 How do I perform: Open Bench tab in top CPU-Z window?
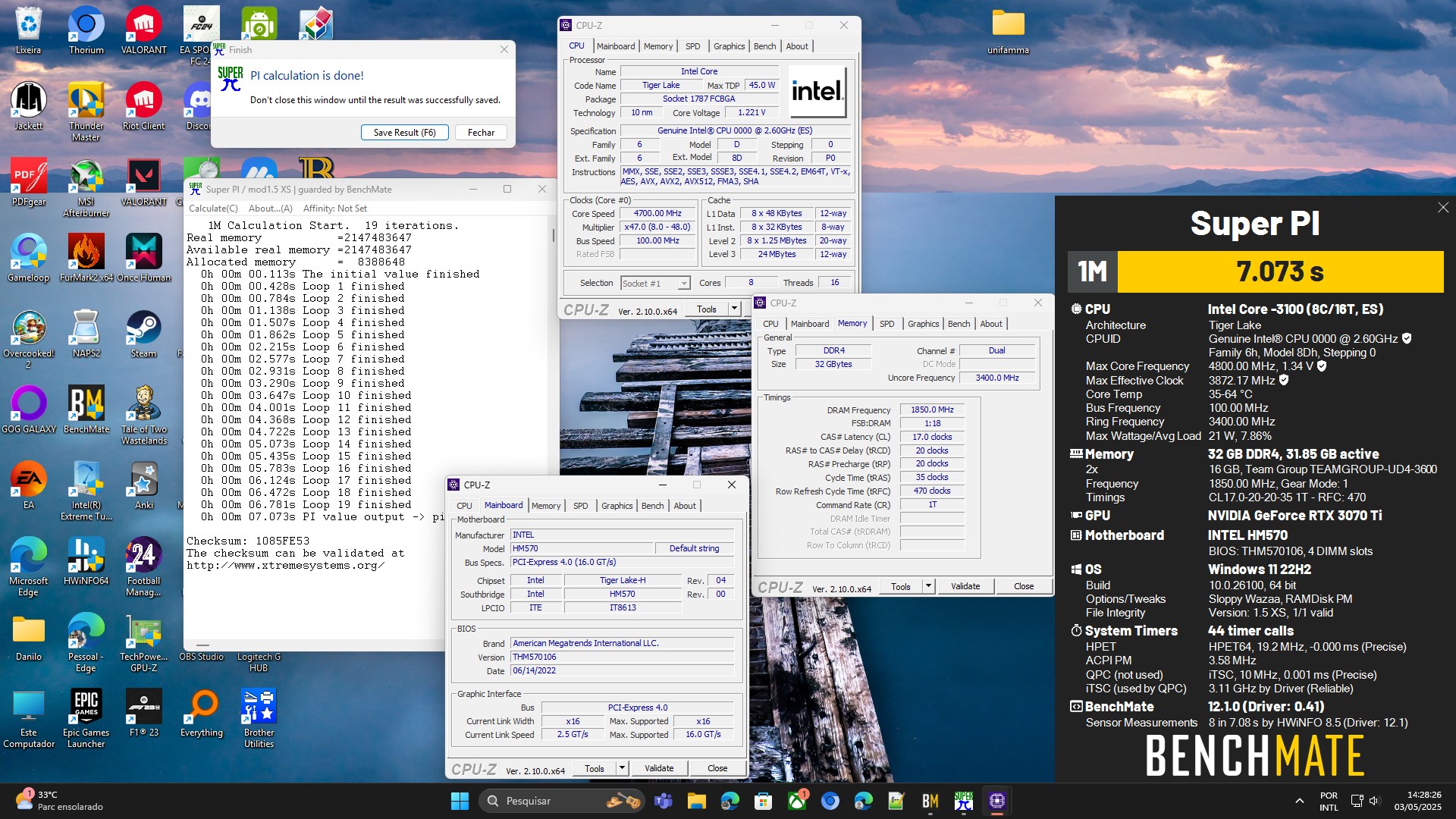point(764,46)
